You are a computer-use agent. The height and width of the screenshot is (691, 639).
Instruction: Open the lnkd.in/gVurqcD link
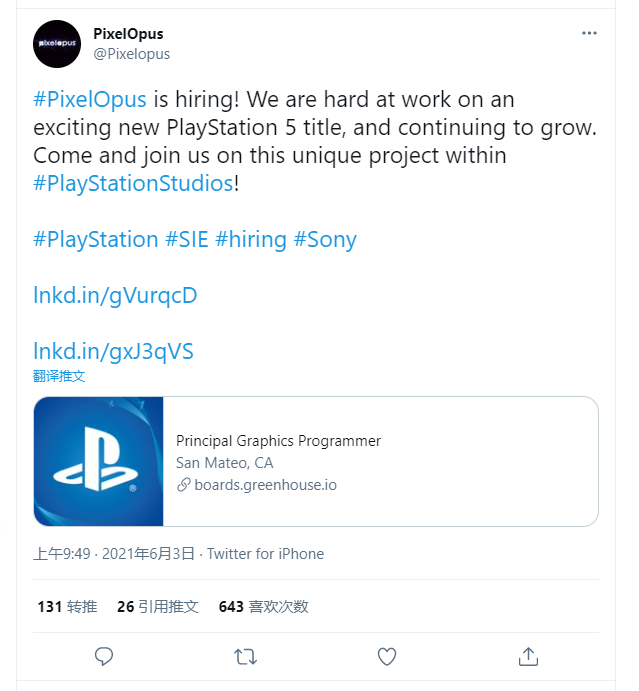[115, 296]
